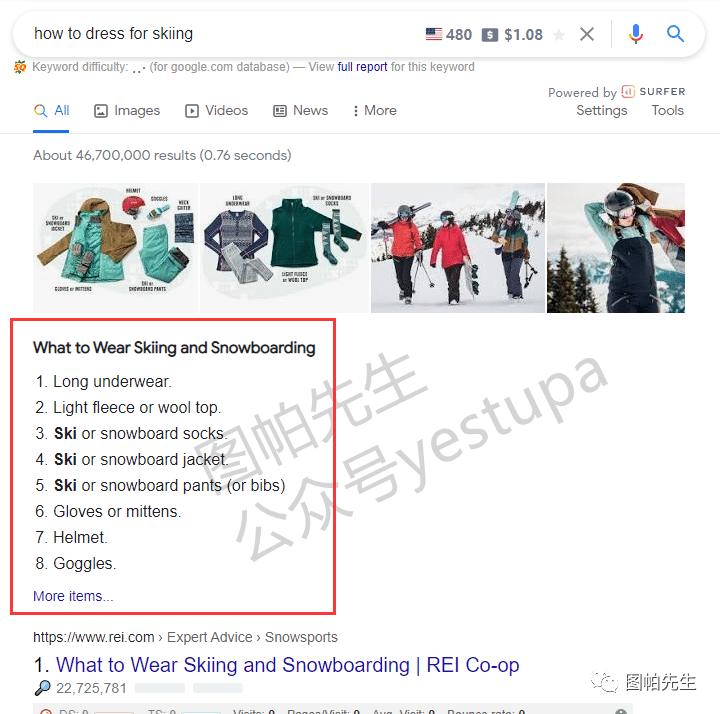Switch to the Videos tab
The height and width of the screenshot is (714, 720).
coord(216,111)
